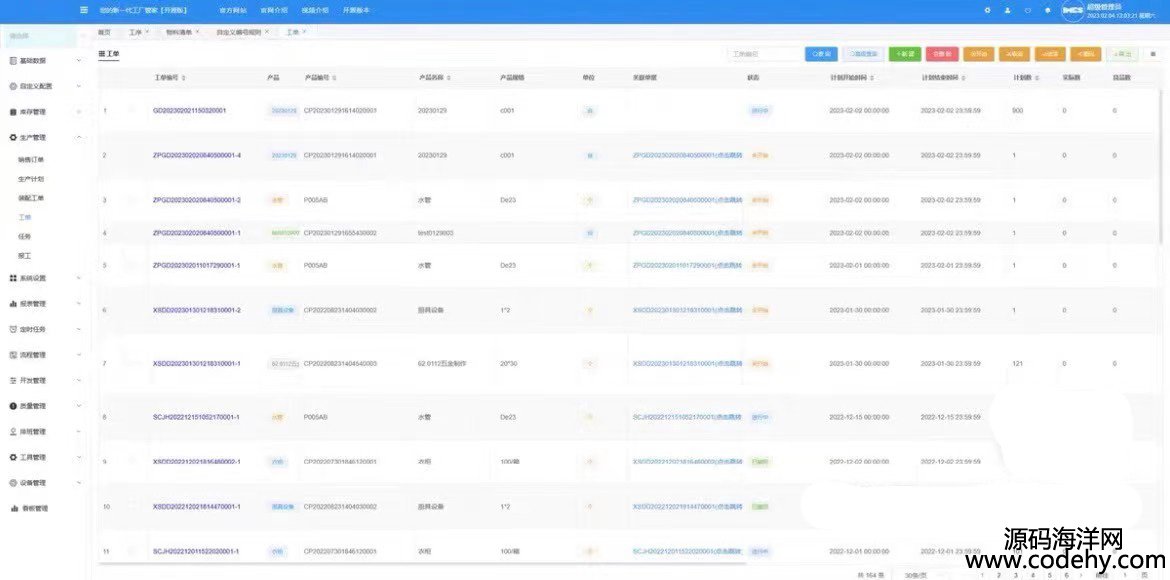Click the 设备管理 sidebar icon
This screenshot has height=580, width=1170.
click(x=13, y=483)
